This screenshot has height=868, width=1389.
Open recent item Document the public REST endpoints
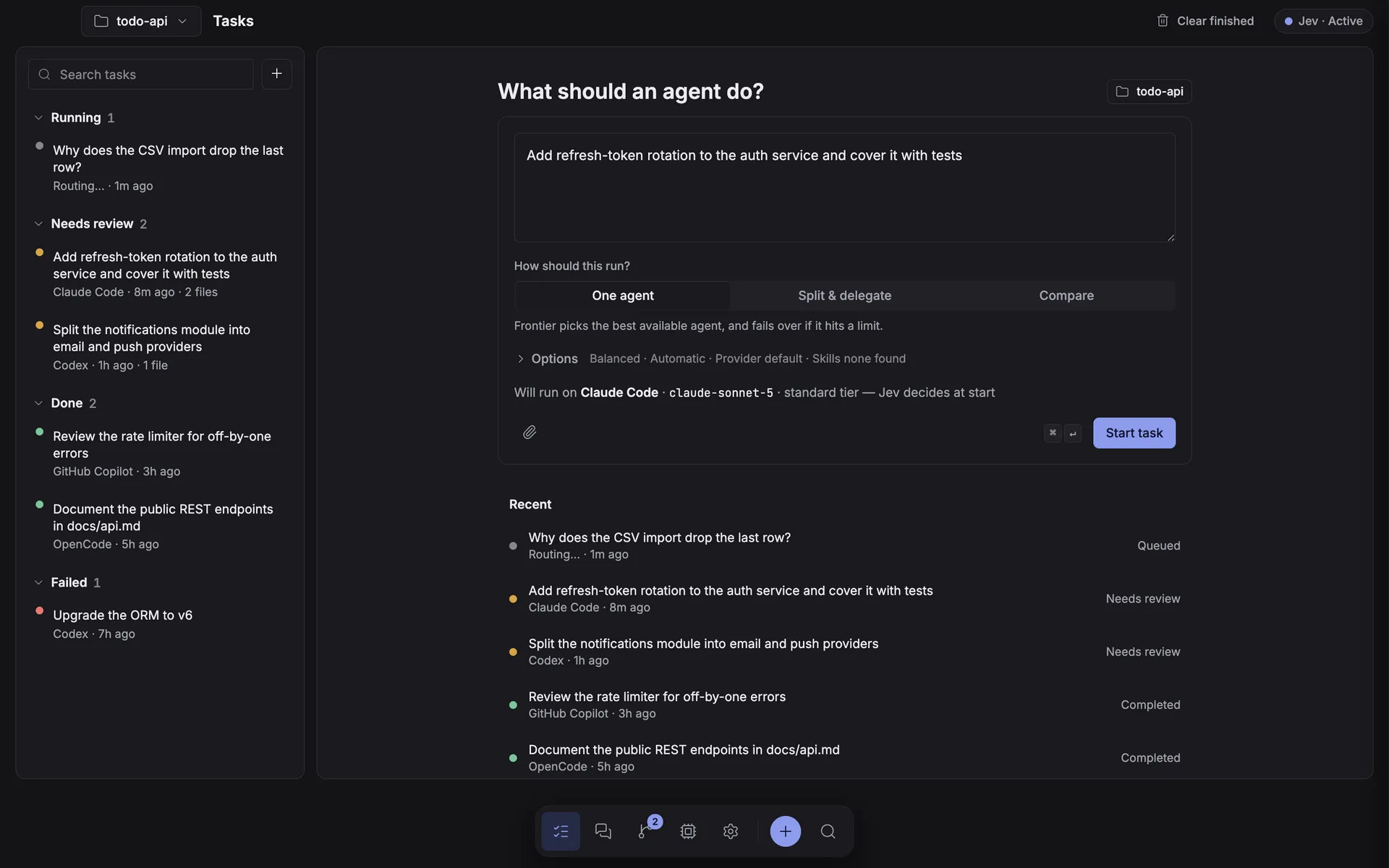tap(844, 757)
